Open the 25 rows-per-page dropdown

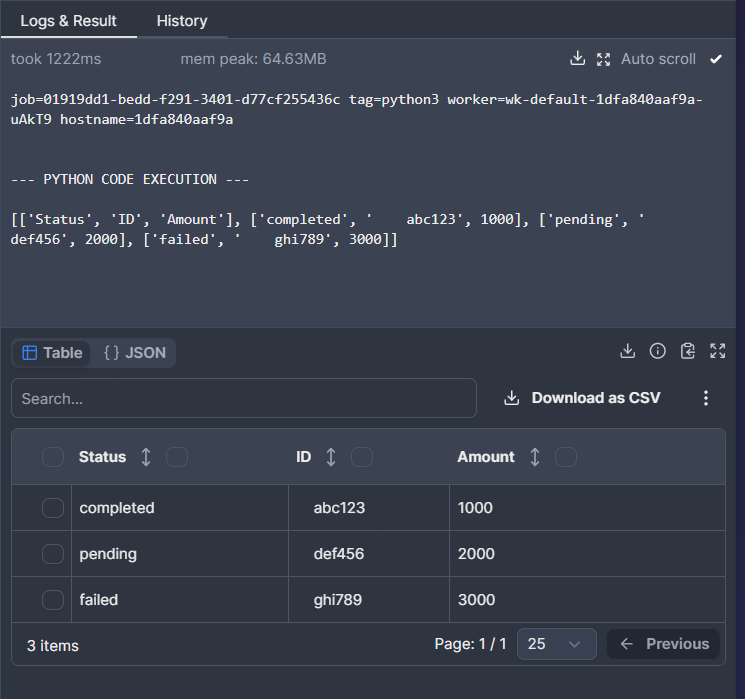tap(556, 644)
